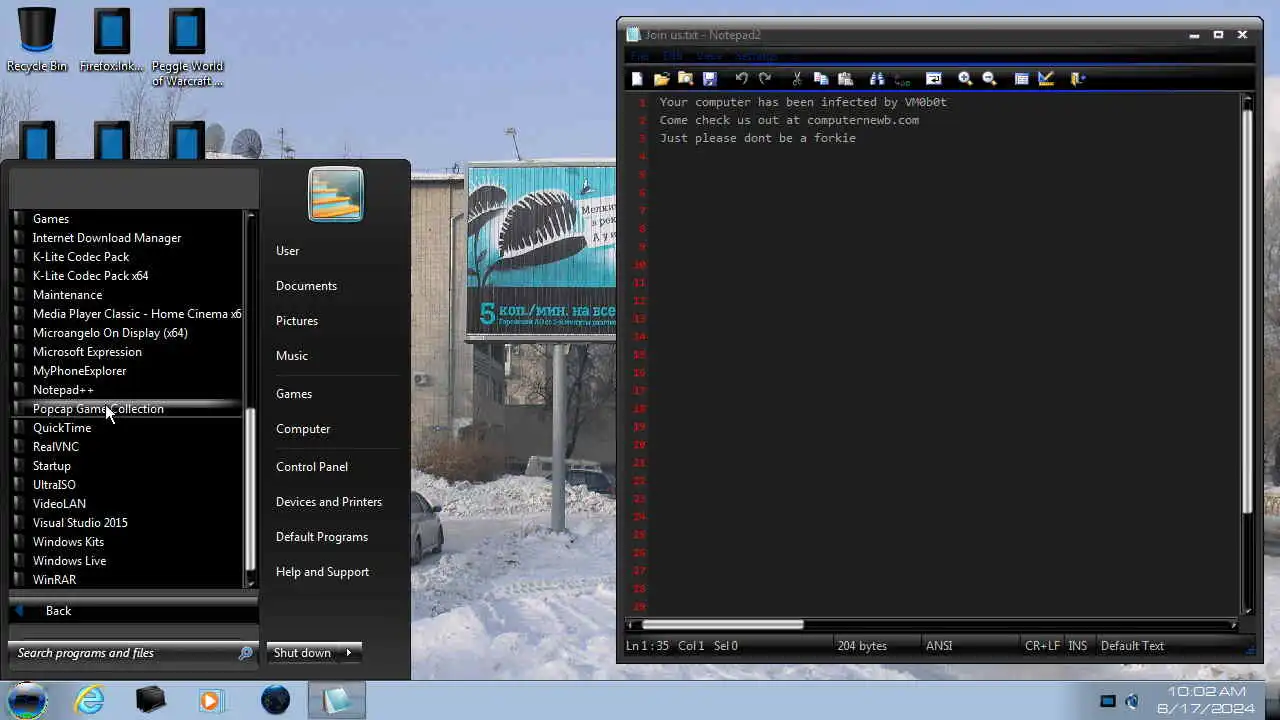The height and width of the screenshot is (720, 1280).
Task: Zoom out with the minus magnifier icon
Action: pyautogui.click(x=989, y=78)
